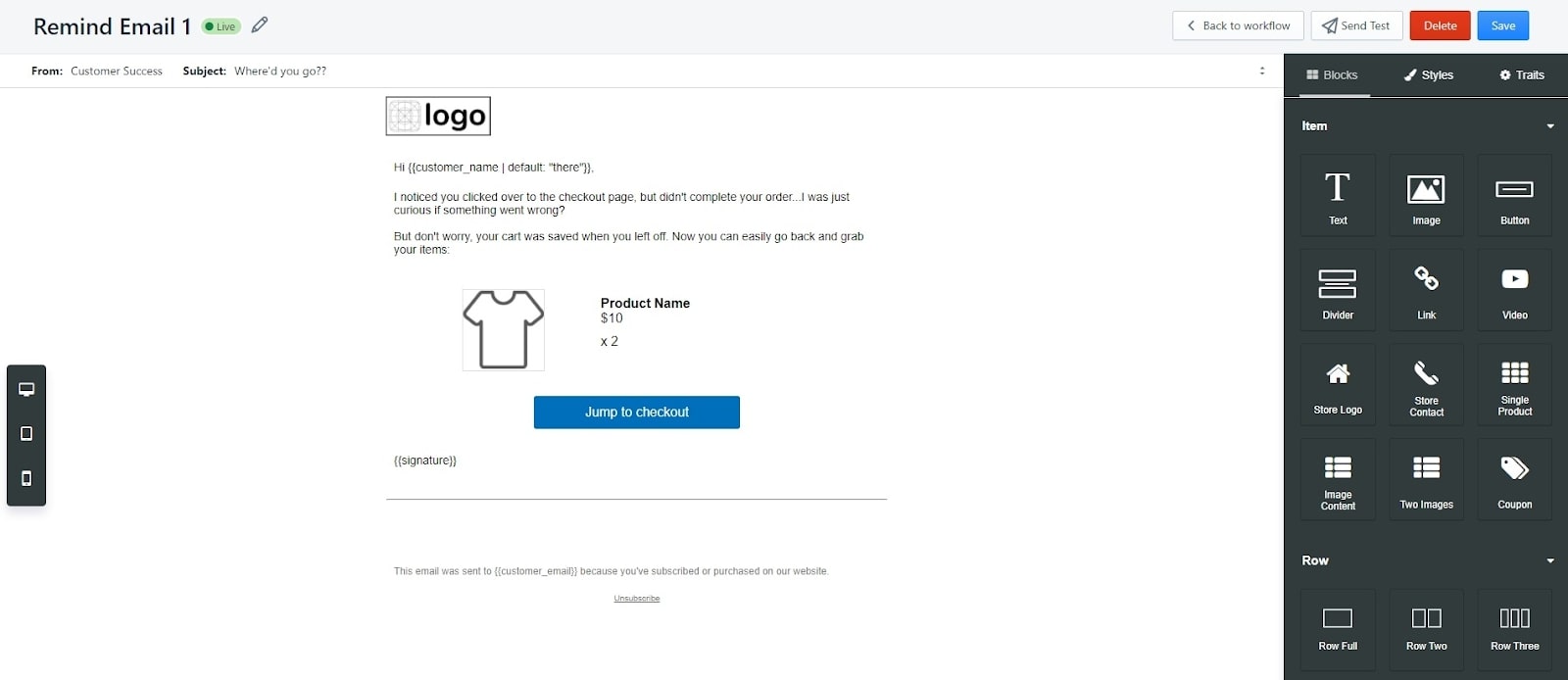Screen dimensions: 1568x680
Task: Switch to mobile preview mode
Action: click(26, 478)
